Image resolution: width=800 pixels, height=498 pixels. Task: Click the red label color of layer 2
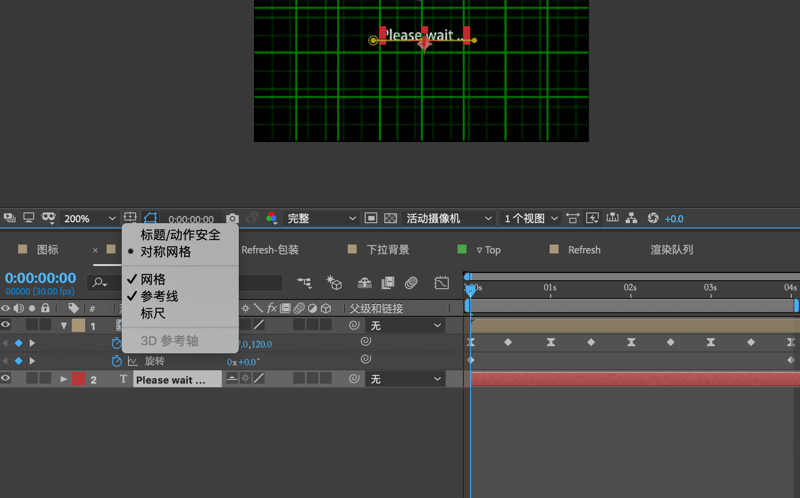78,379
